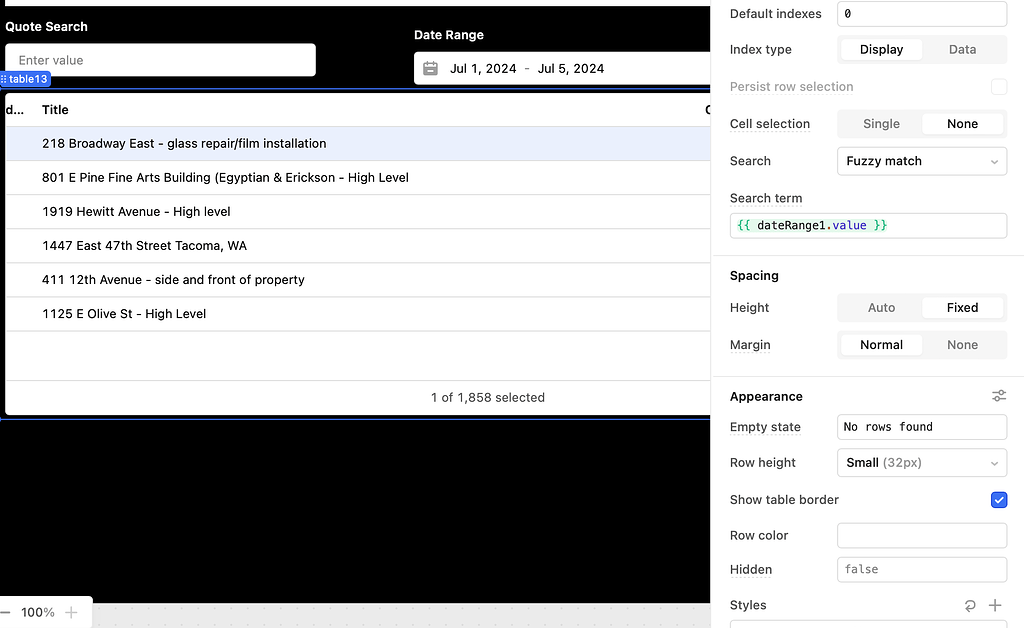Zoom out with the minus icon
Viewport: 1024px width, 628px height.
tap(6, 612)
